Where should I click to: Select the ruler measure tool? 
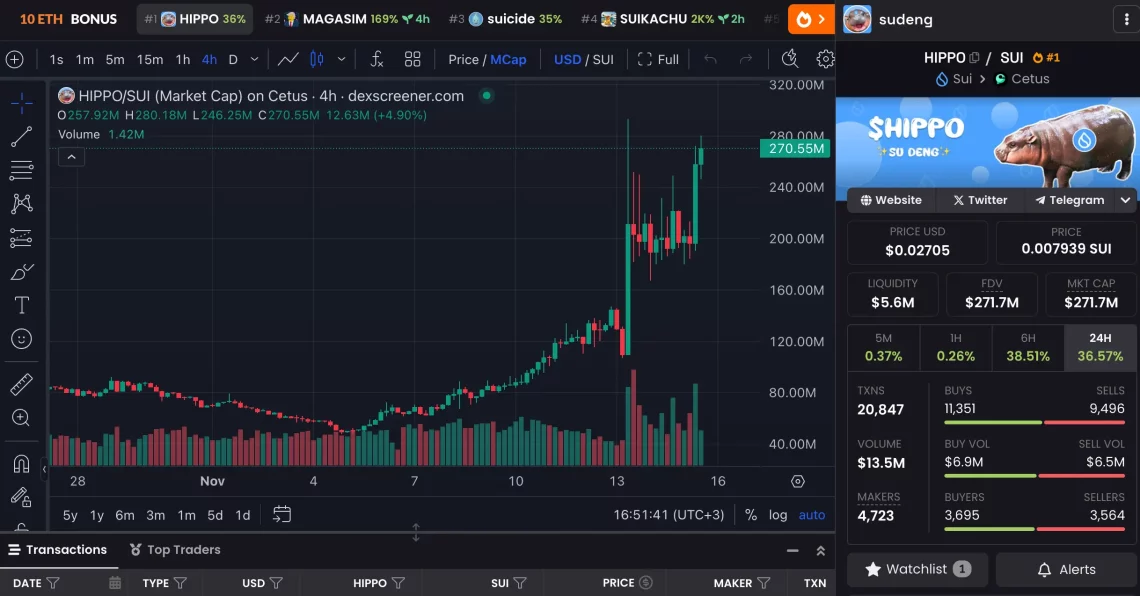[x=21, y=384]
